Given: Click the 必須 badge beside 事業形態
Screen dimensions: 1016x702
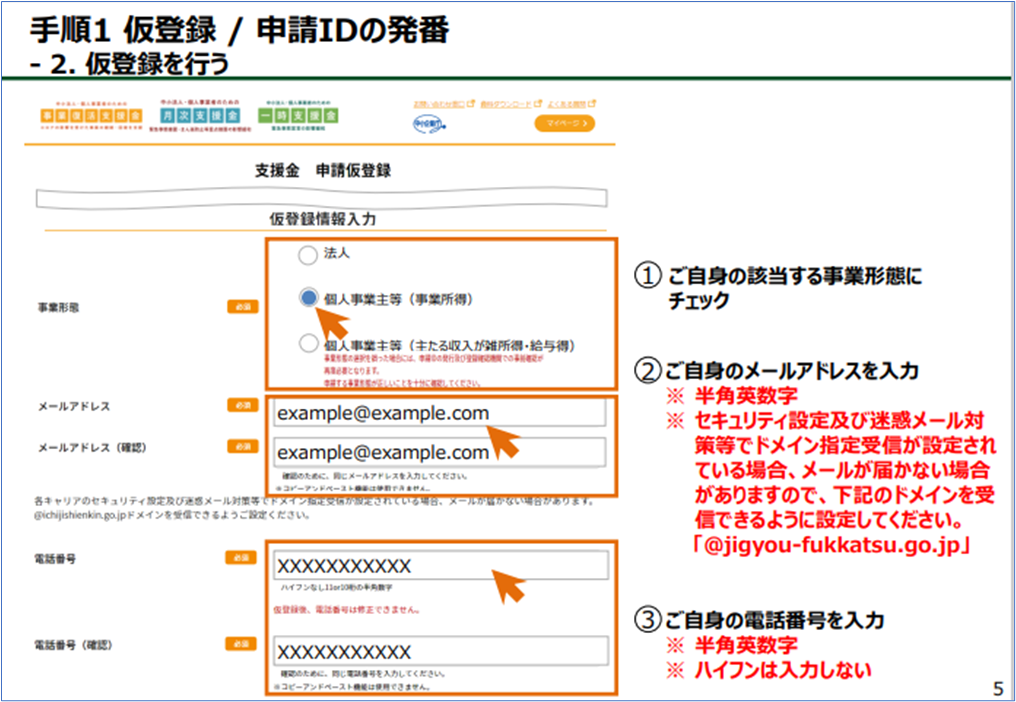Looking at the screenshot, I should tap(241, 307).
